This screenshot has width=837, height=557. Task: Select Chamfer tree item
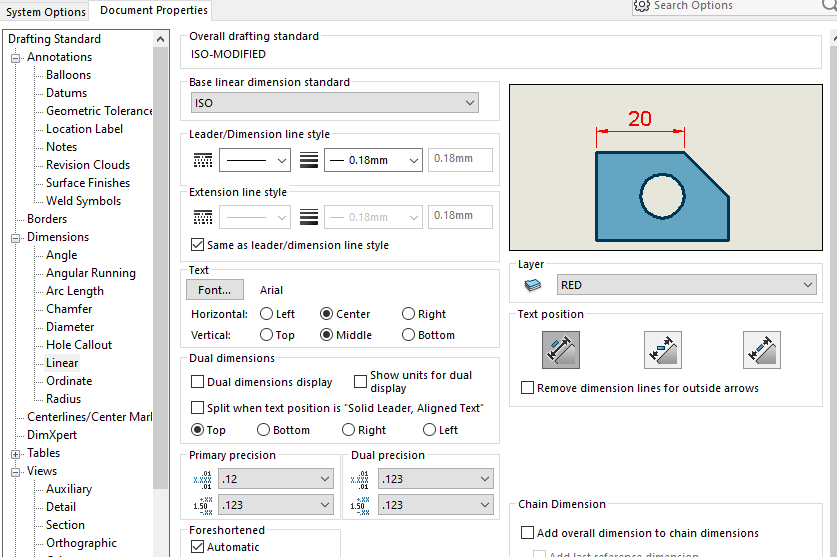[x=69, y=309]
